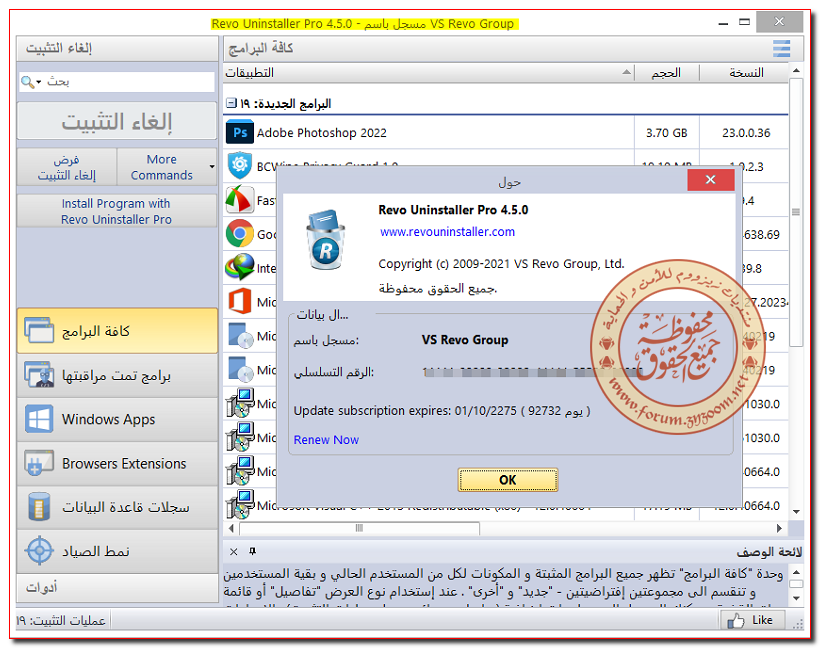
Task: Click the horizontal scrollbar thumb of program list
Action: (359, 528)
